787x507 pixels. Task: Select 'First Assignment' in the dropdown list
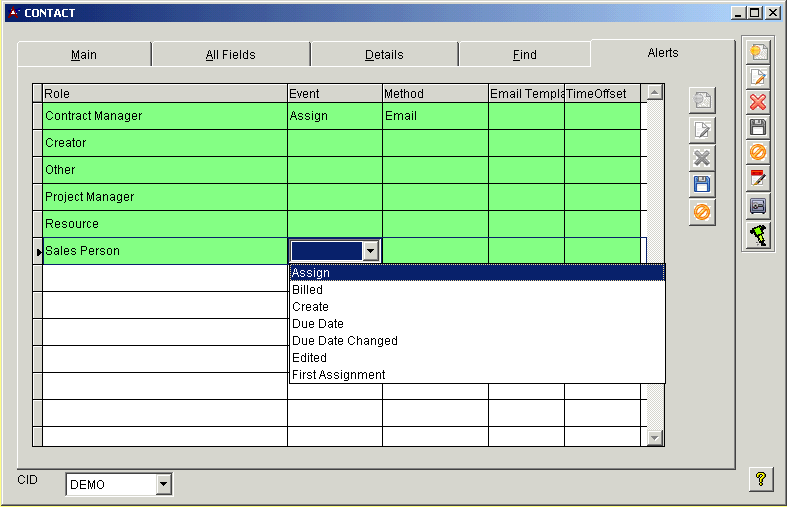[339, 375]
